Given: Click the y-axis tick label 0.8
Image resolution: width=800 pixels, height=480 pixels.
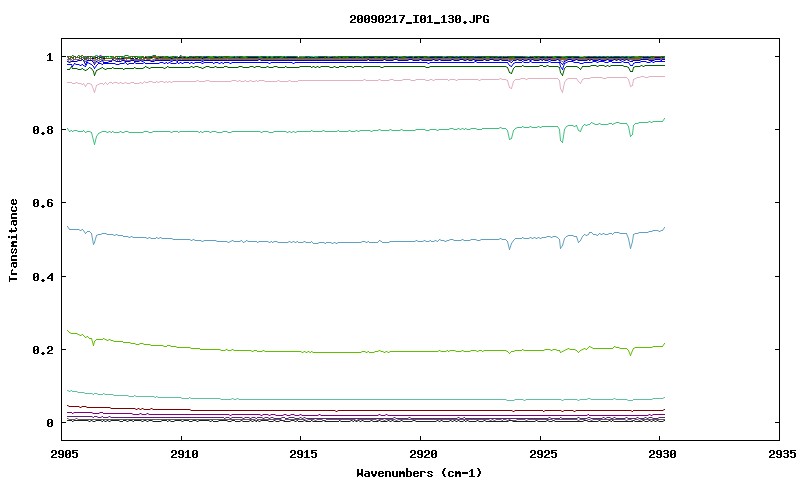Looking at the screenshot, I should tap(42, 130).
